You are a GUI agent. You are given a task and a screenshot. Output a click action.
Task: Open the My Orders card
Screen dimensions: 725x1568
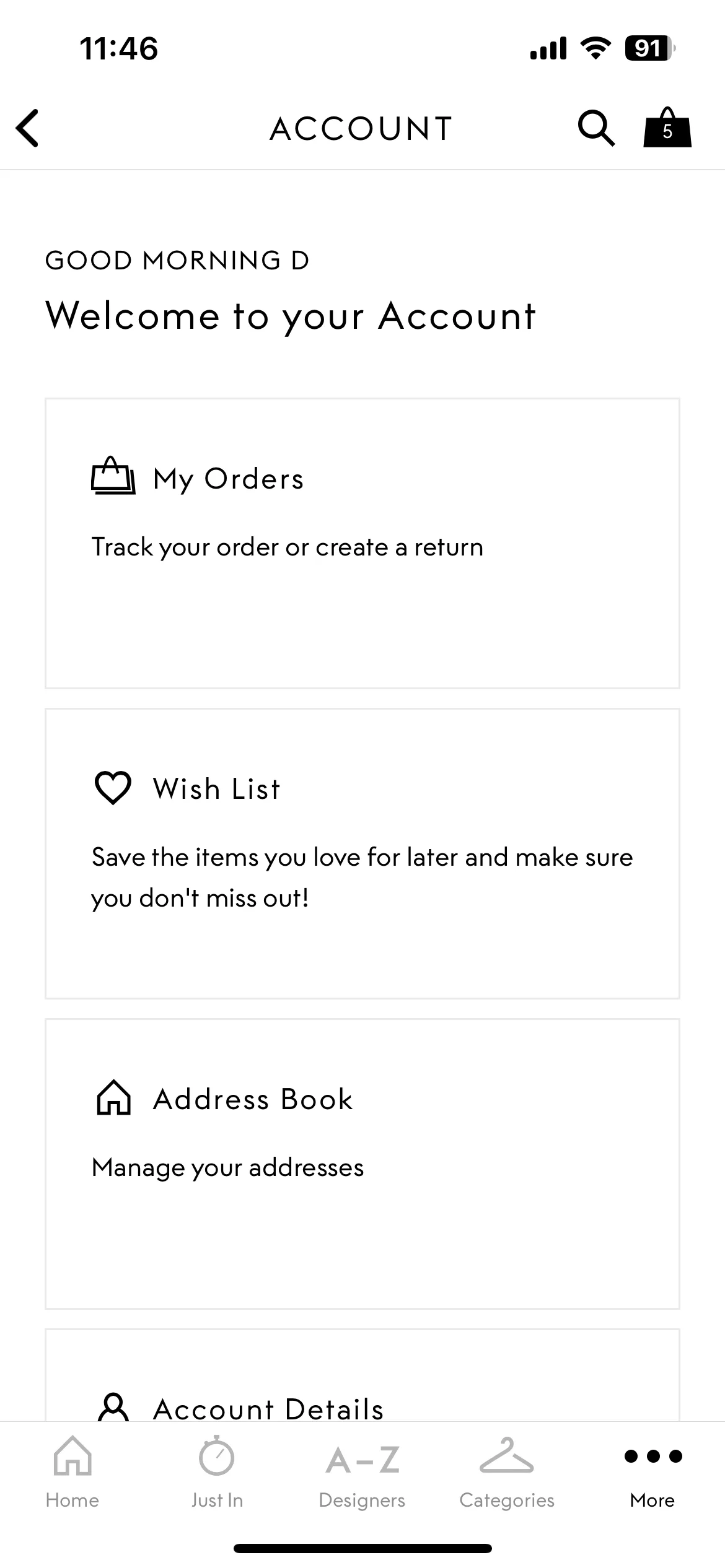[362, 543]
